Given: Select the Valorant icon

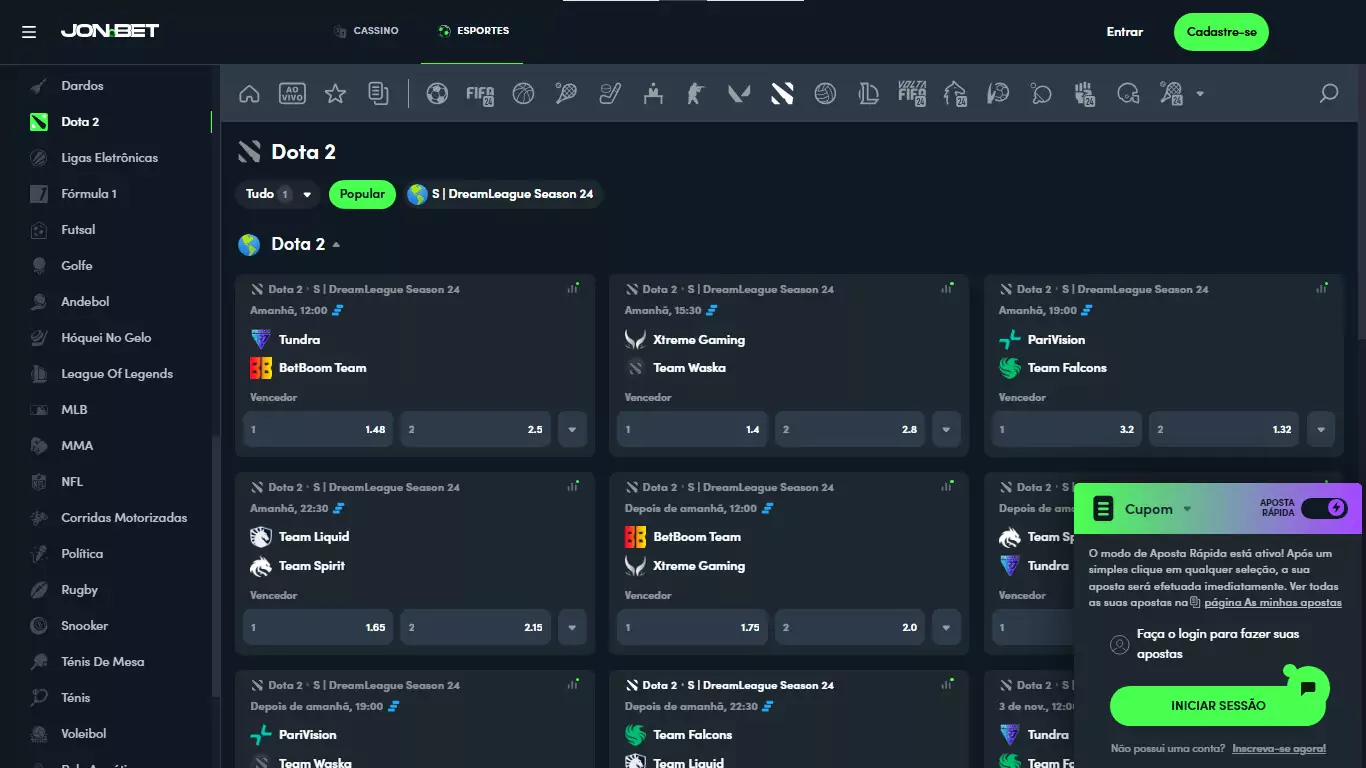Looking at the screenshot, I should point(739,94).
